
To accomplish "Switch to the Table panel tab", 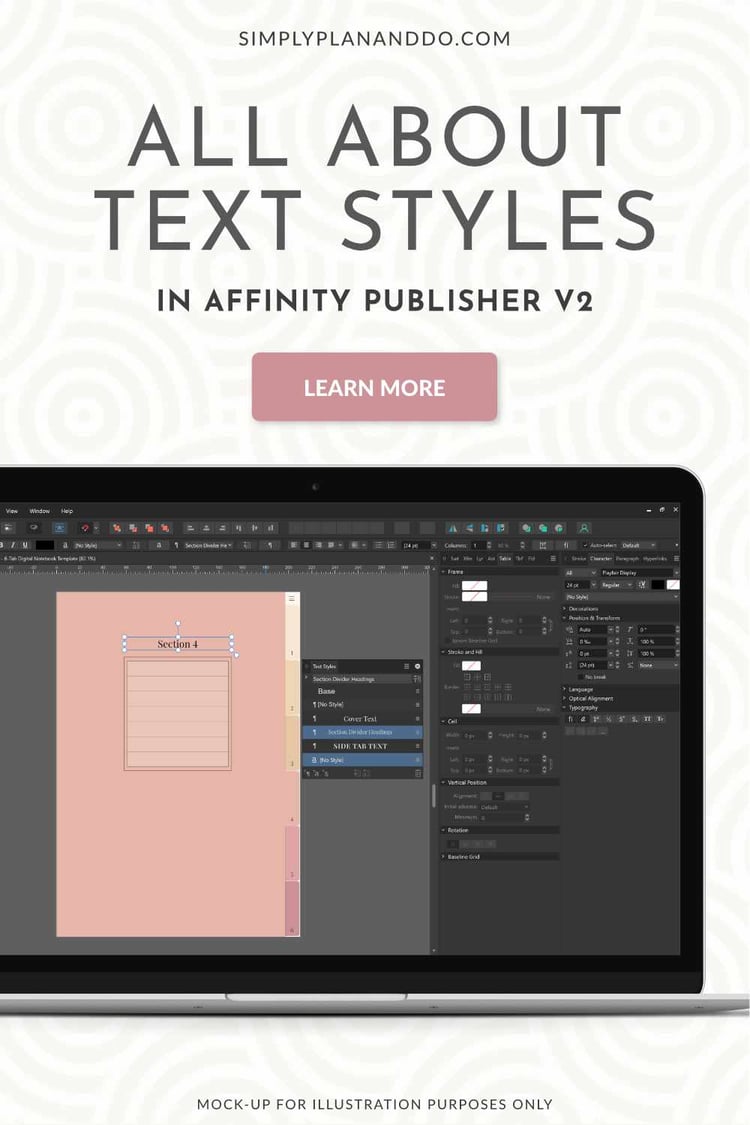I will coord(505,558).
